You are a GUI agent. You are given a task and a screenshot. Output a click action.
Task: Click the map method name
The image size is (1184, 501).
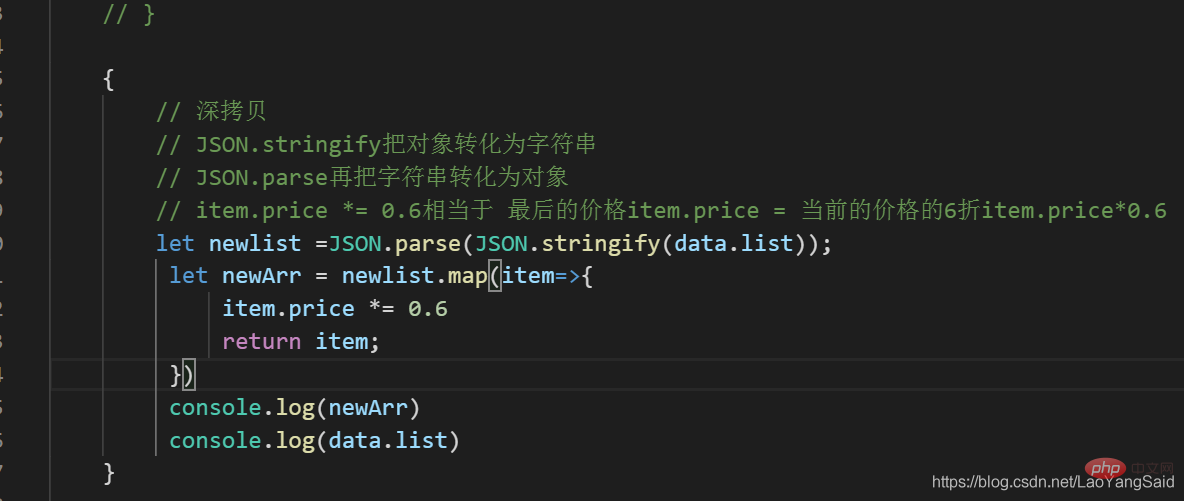[x=467, y=277]
